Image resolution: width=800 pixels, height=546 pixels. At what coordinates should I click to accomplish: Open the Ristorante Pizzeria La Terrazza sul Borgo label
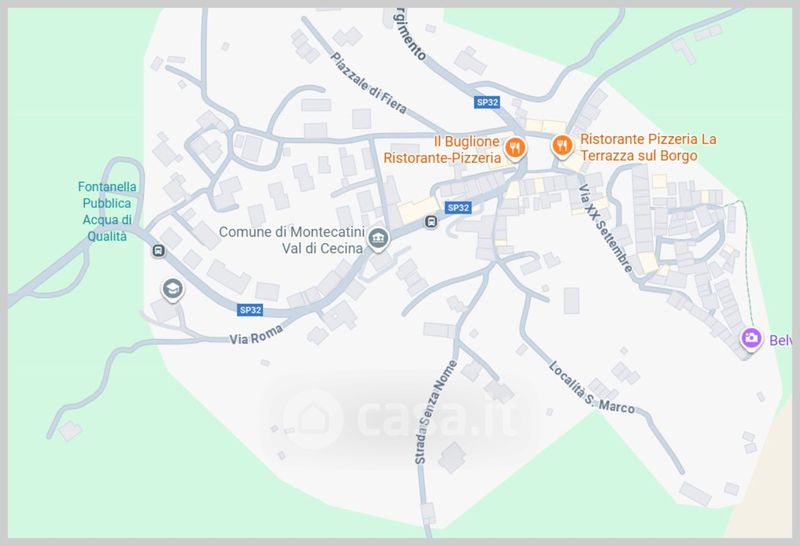(648, 147)
